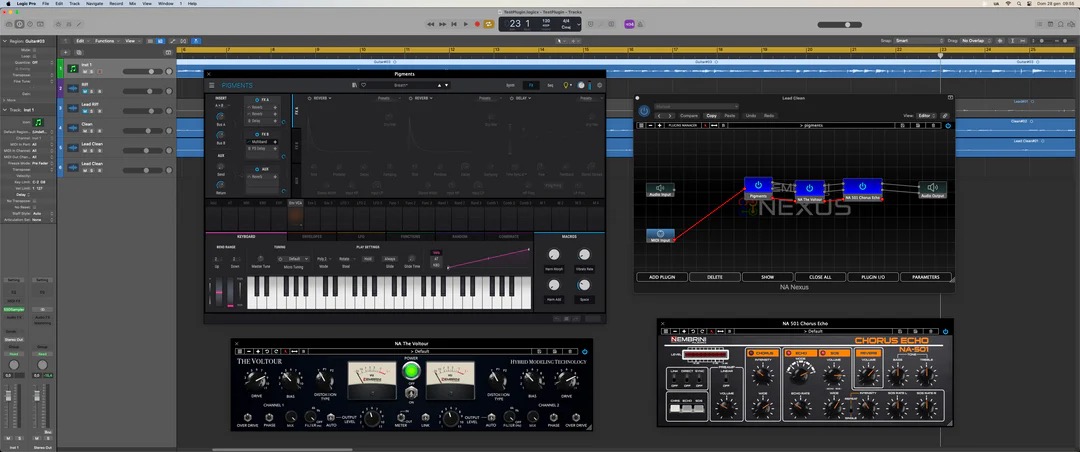
Task: Click the link icon in Lead Clean window
Action: [945, 116]
